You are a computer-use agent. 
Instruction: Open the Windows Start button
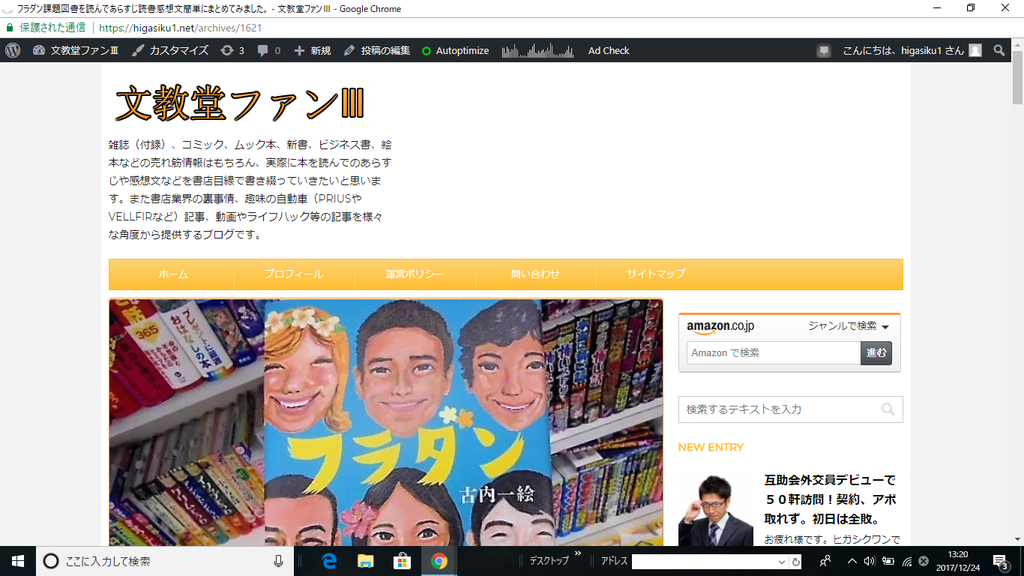pyautogui.click(x=18, y=561)
